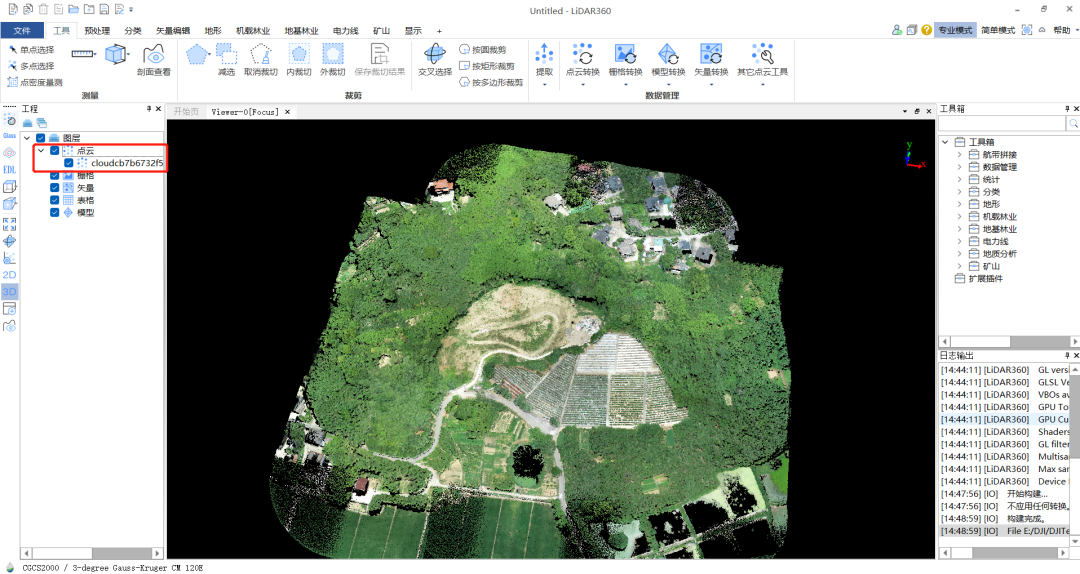The height and width of the screenshot is (574, 1080).
Task: Collapse the 点云 point cloud tree node
Action: (41, 150)
